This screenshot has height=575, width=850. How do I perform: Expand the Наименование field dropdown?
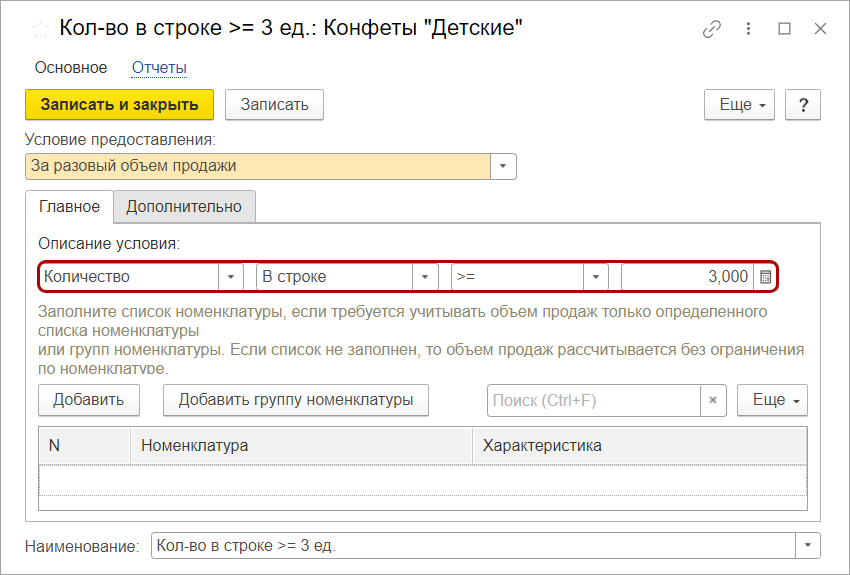pos(807,546)
